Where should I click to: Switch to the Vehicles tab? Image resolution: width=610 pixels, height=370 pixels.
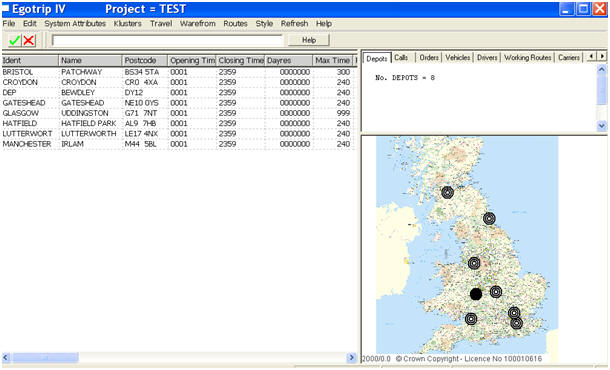(458, 58)
